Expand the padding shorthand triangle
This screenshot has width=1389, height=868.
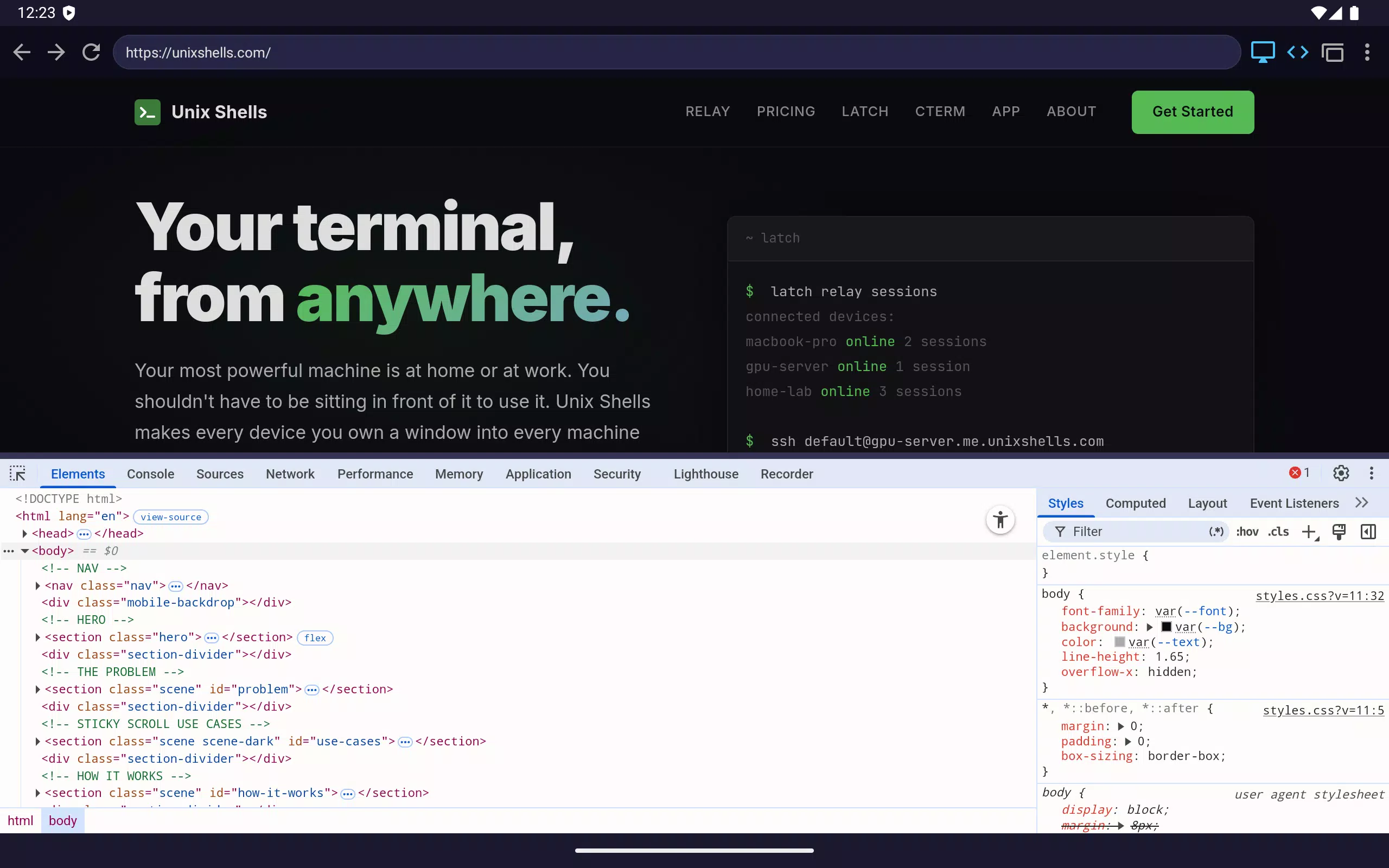pos(1129,741)
